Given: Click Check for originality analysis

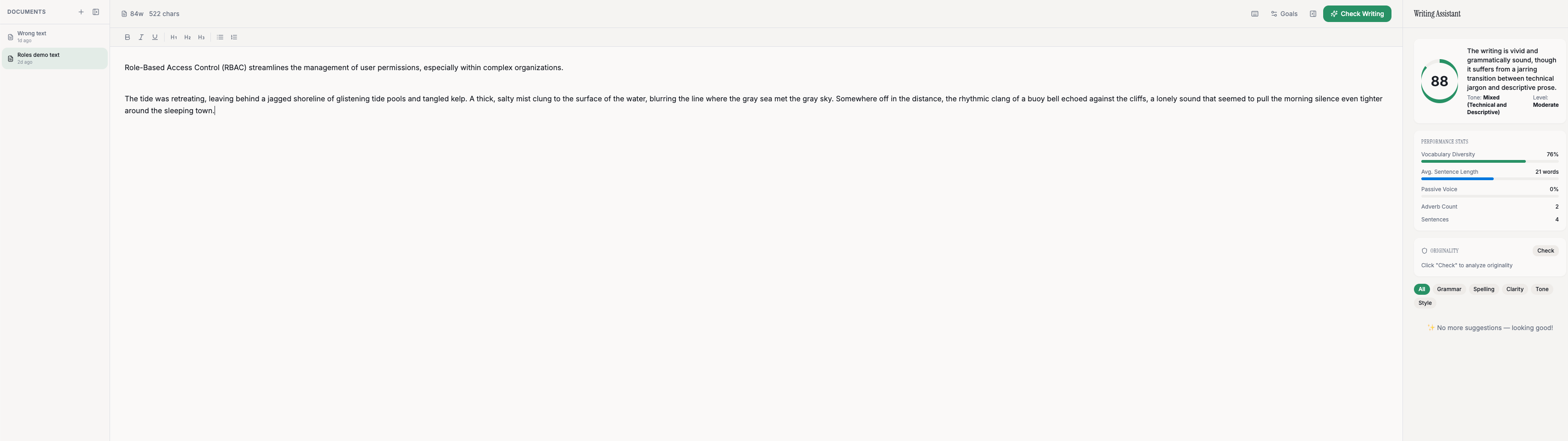Looking at the screenshot, I should (1545, 251).
